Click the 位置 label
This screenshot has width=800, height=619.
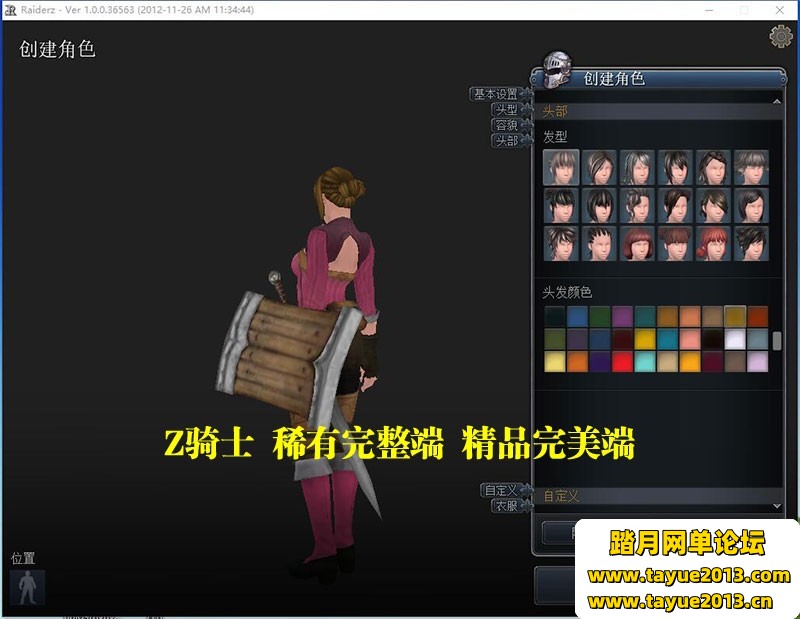(x=23, y=558)
